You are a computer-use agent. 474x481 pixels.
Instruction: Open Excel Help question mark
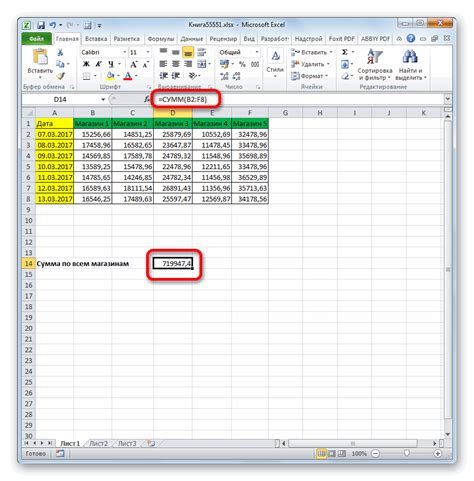(x=411, y=39)
